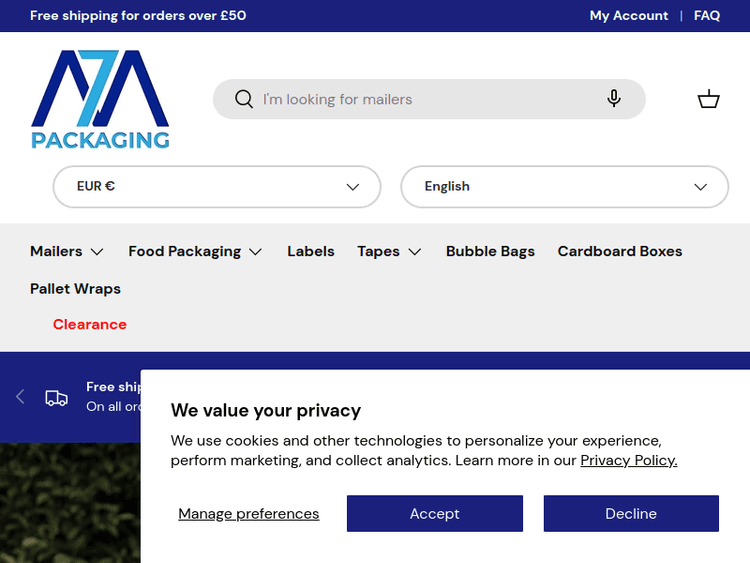Open the EUR € currency dropdown

(x=217, y=187)
